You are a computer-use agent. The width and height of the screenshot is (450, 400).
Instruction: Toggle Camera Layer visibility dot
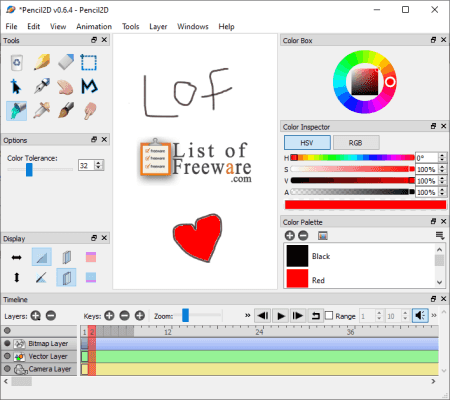7,369
